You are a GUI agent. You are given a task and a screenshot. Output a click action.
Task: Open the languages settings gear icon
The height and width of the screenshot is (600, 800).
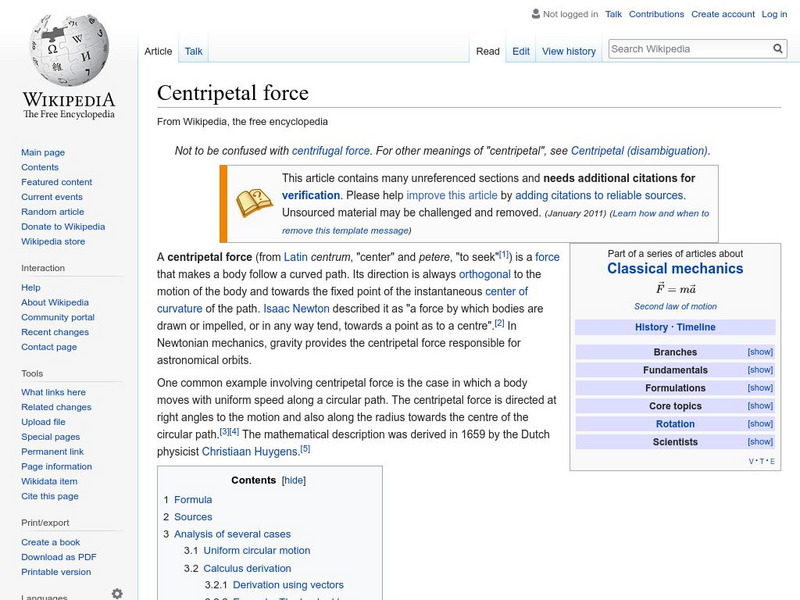117,593
